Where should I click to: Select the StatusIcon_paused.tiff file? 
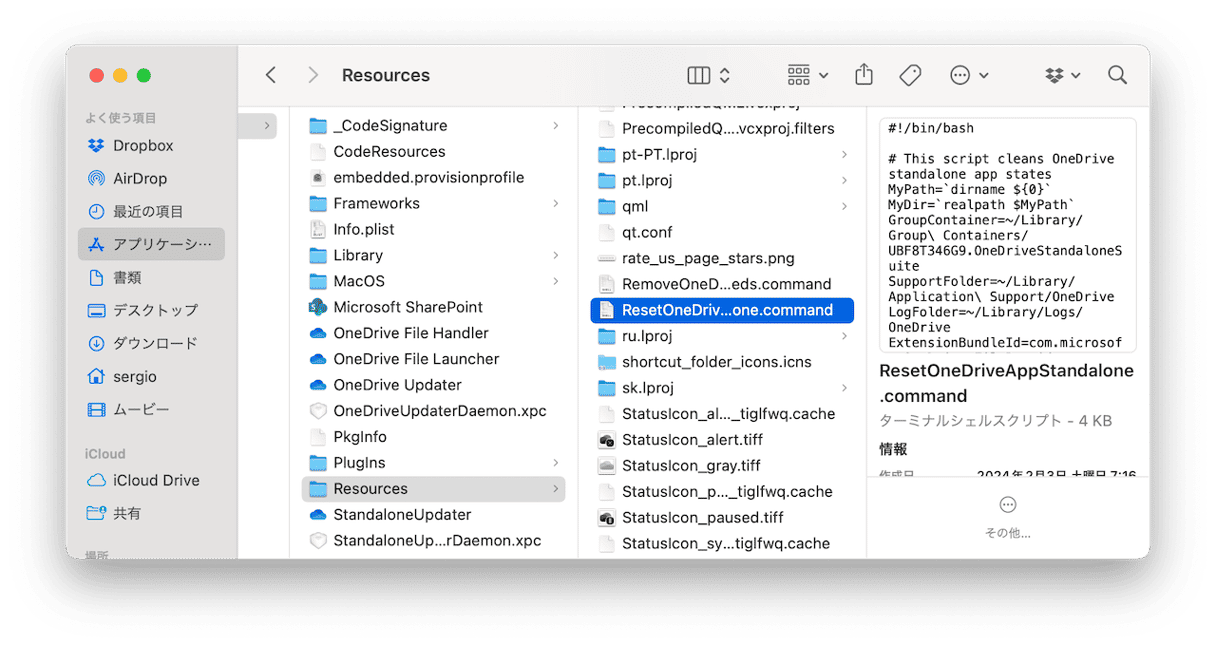722,518
